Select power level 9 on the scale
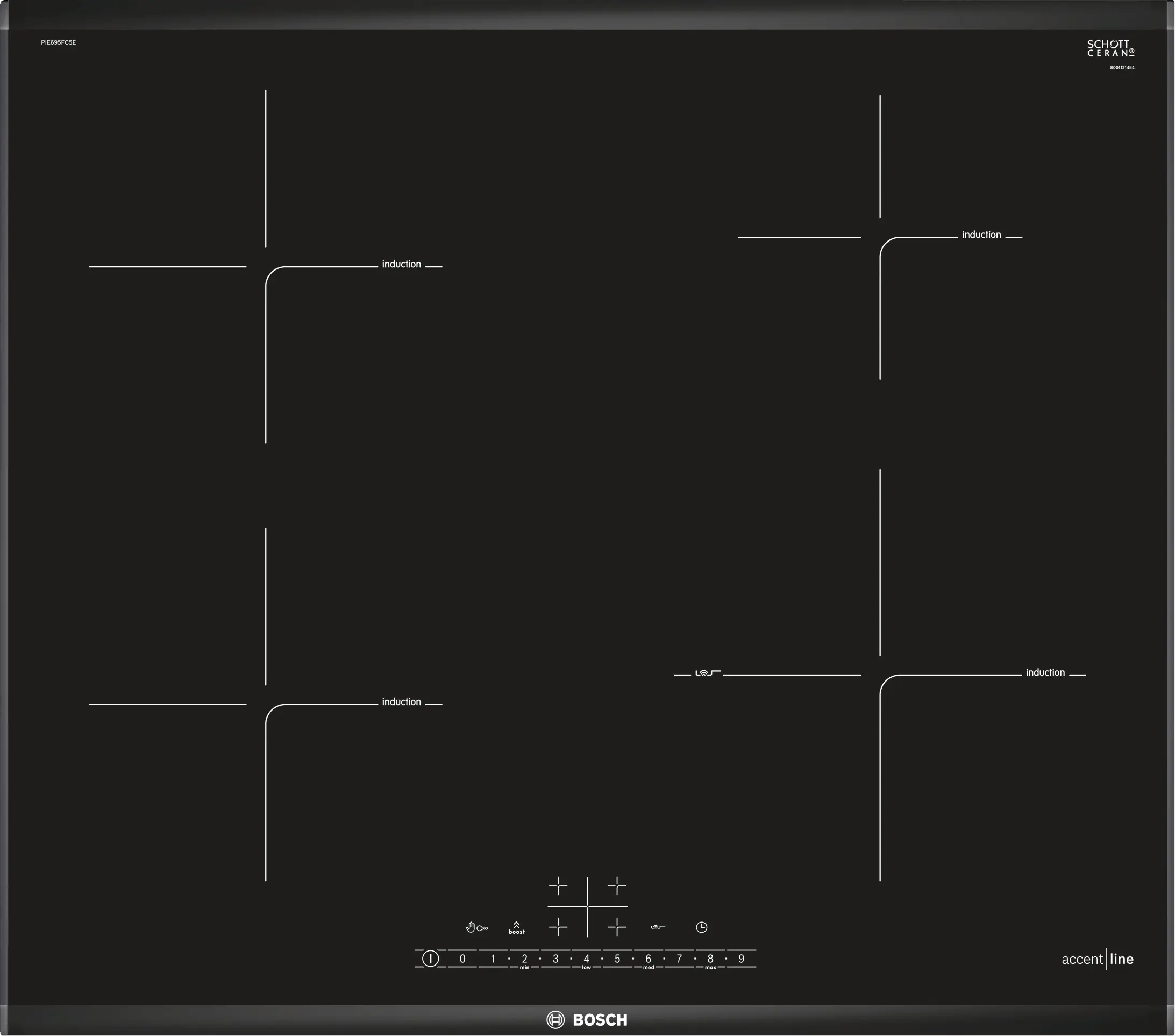1175x1036 pixels. point(742,959)
